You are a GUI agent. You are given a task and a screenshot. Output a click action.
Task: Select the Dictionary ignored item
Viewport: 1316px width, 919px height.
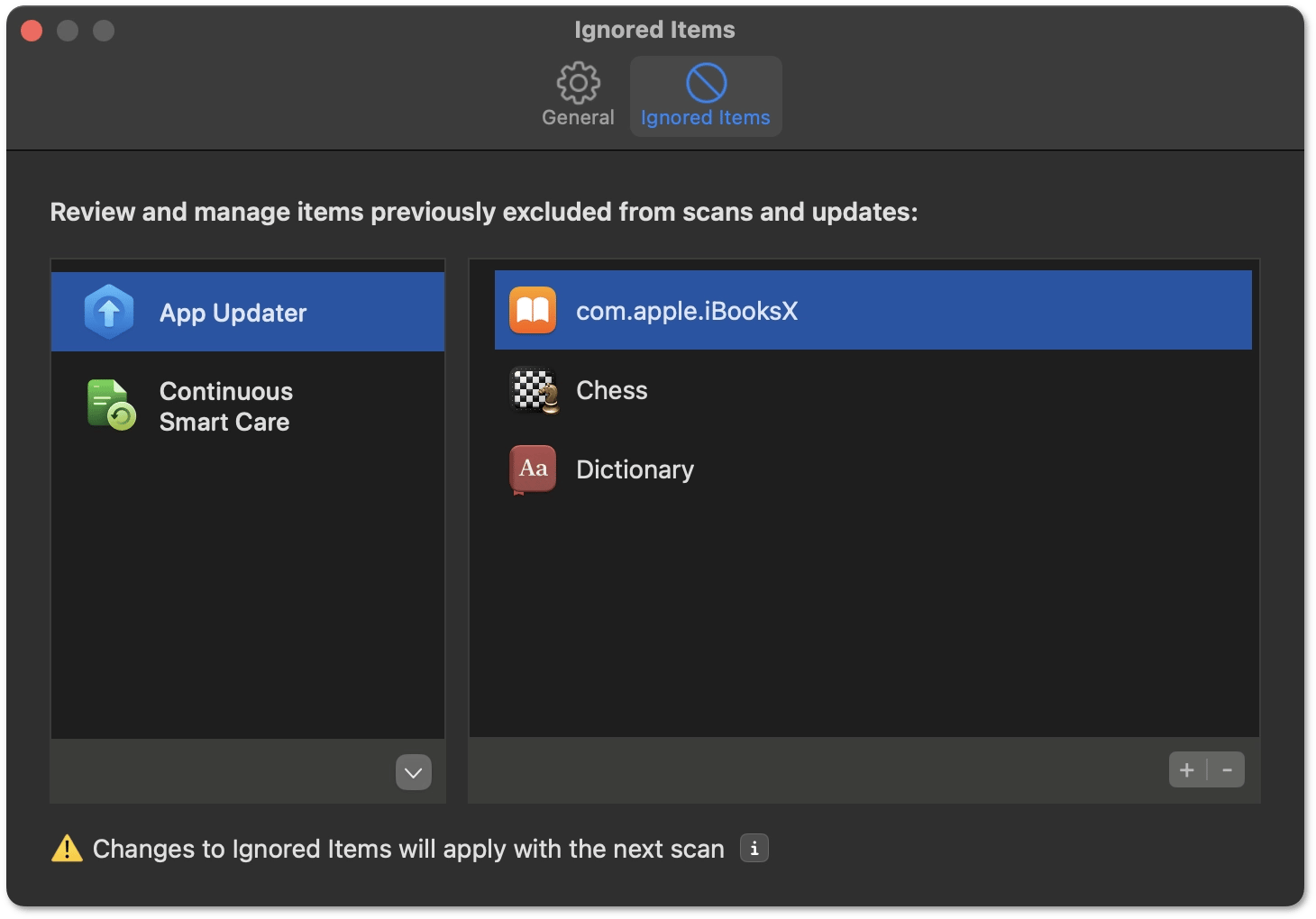[873, 469]
